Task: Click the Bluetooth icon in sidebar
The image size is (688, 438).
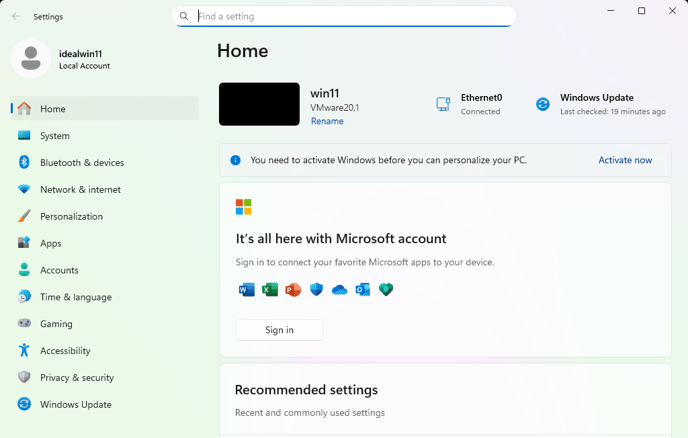Action: tap(24, 162)
